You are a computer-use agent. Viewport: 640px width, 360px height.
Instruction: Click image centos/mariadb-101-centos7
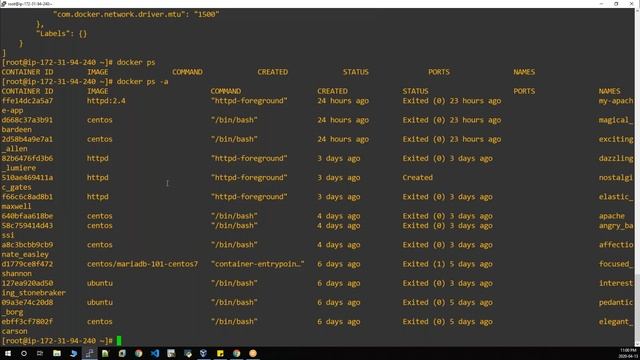pyautogui.click(x=142, y=264)
